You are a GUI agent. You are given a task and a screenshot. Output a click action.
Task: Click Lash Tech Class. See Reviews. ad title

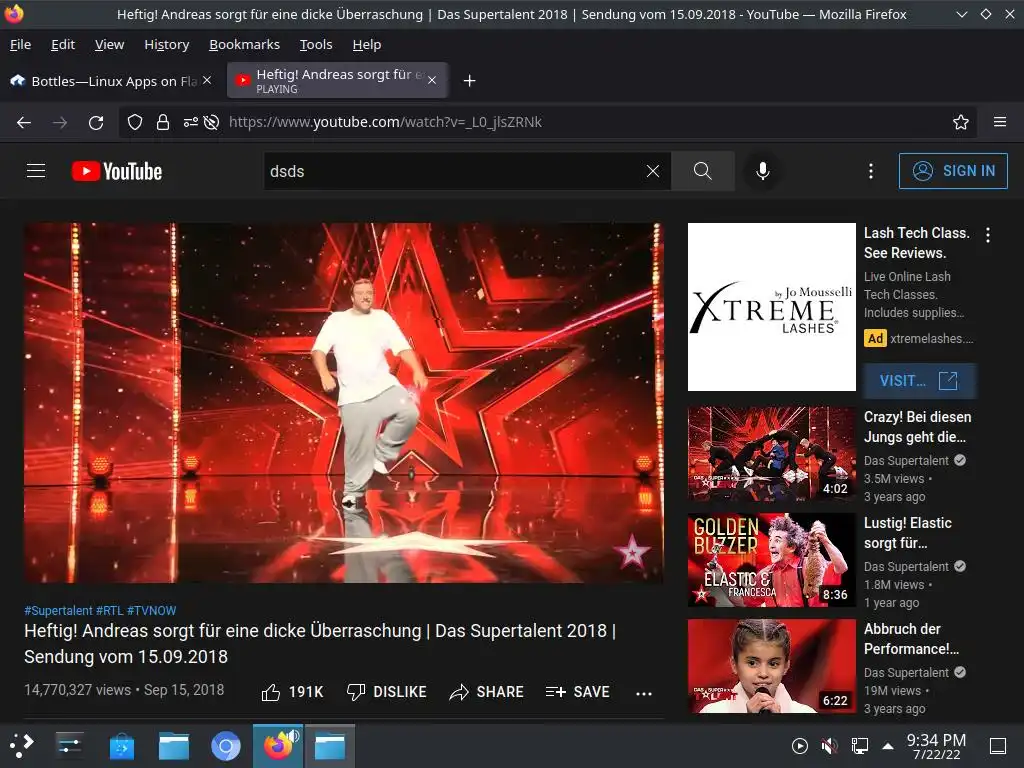point(917,243)
